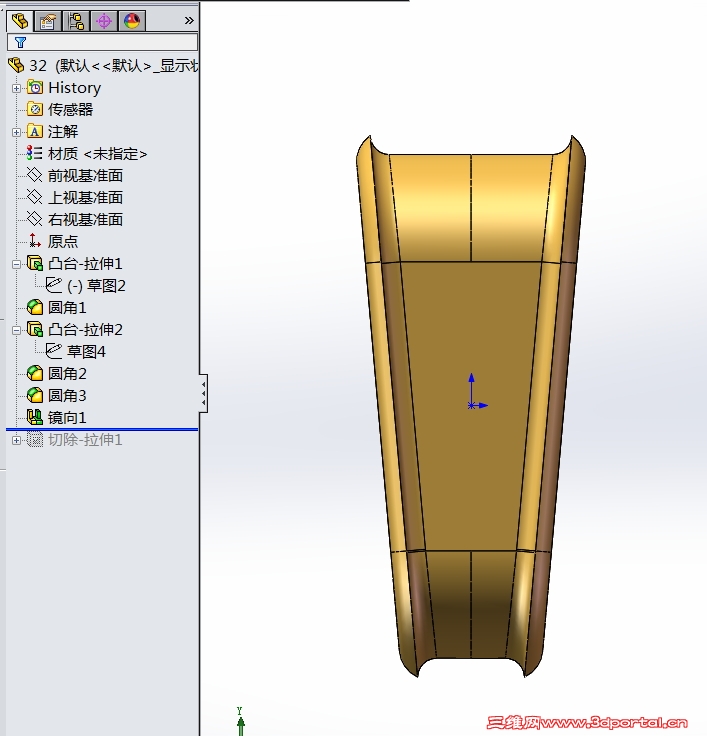The width and height of the screenshot is (707, 736).
Task: Click the blue rollback bar
Action: [102, 429]
